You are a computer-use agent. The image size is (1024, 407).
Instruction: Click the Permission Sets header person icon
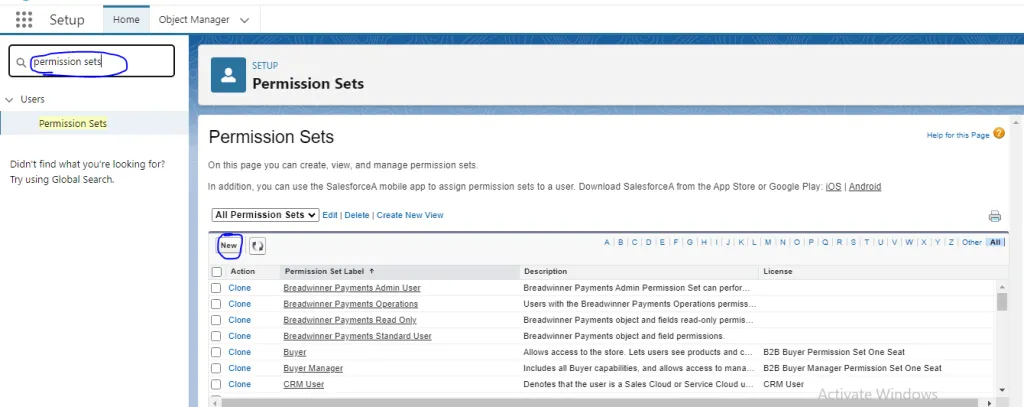click(229, 75)
